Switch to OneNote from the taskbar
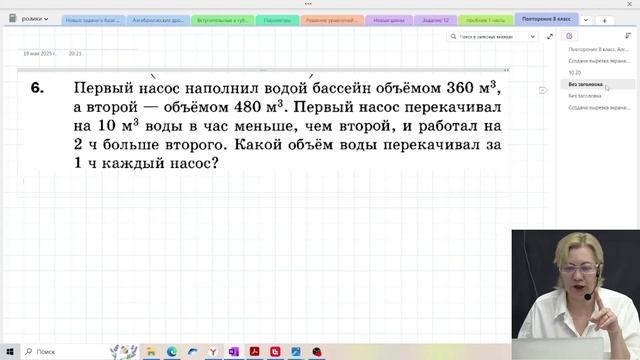Viewport: 640px width, 360px height. click(234, 351)
